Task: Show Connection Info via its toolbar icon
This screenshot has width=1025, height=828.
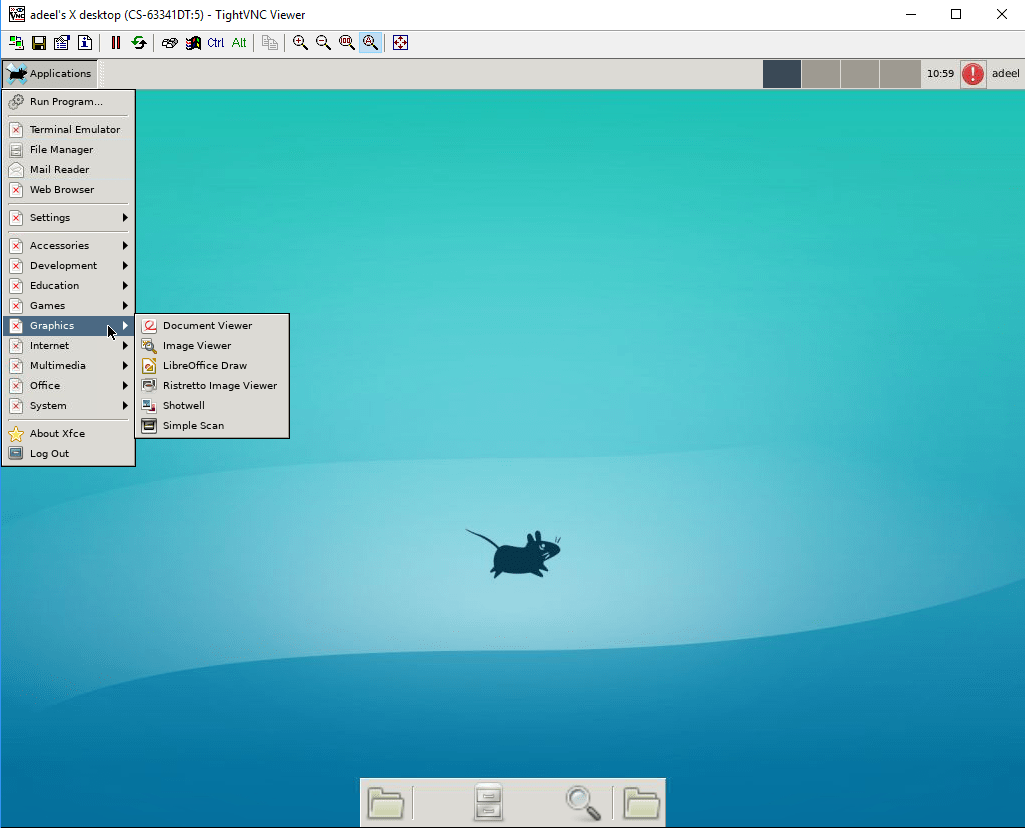Action: 85,43
